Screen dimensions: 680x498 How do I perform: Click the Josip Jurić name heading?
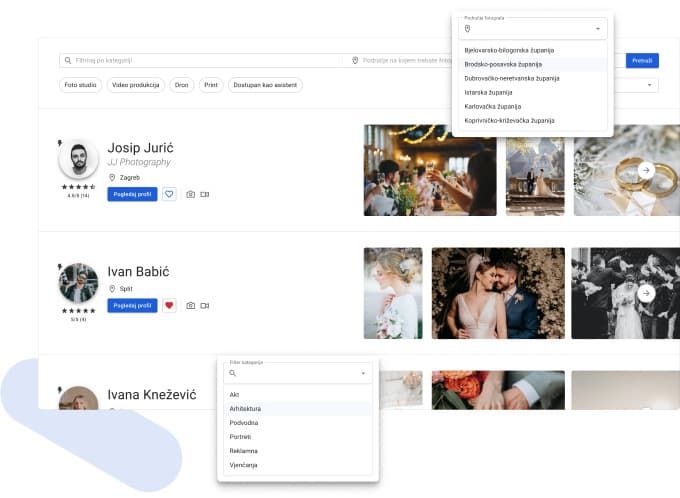tap(141, 148)
